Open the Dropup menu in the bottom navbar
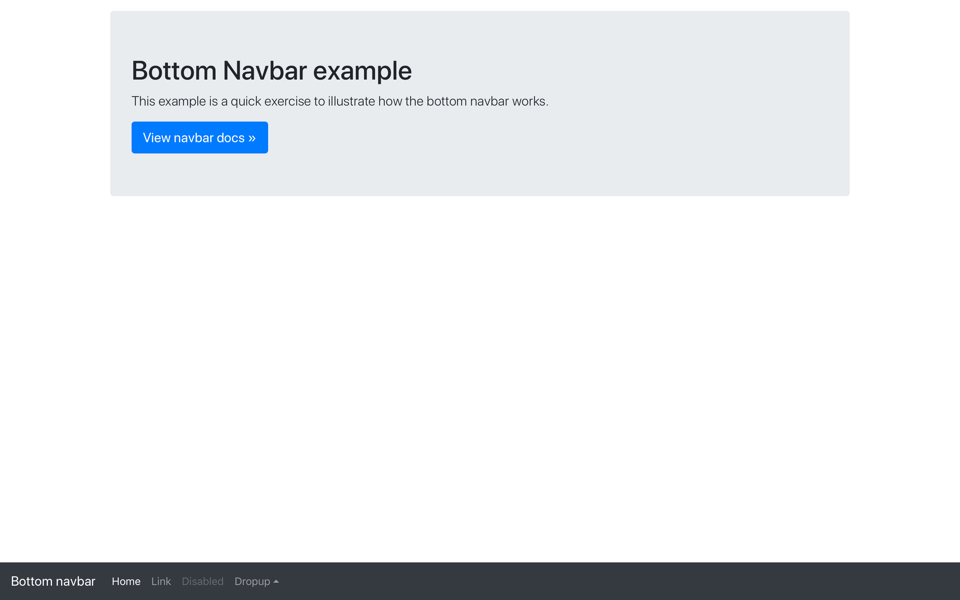The width and height of the screenshot is (960, 600). point(256,581)
